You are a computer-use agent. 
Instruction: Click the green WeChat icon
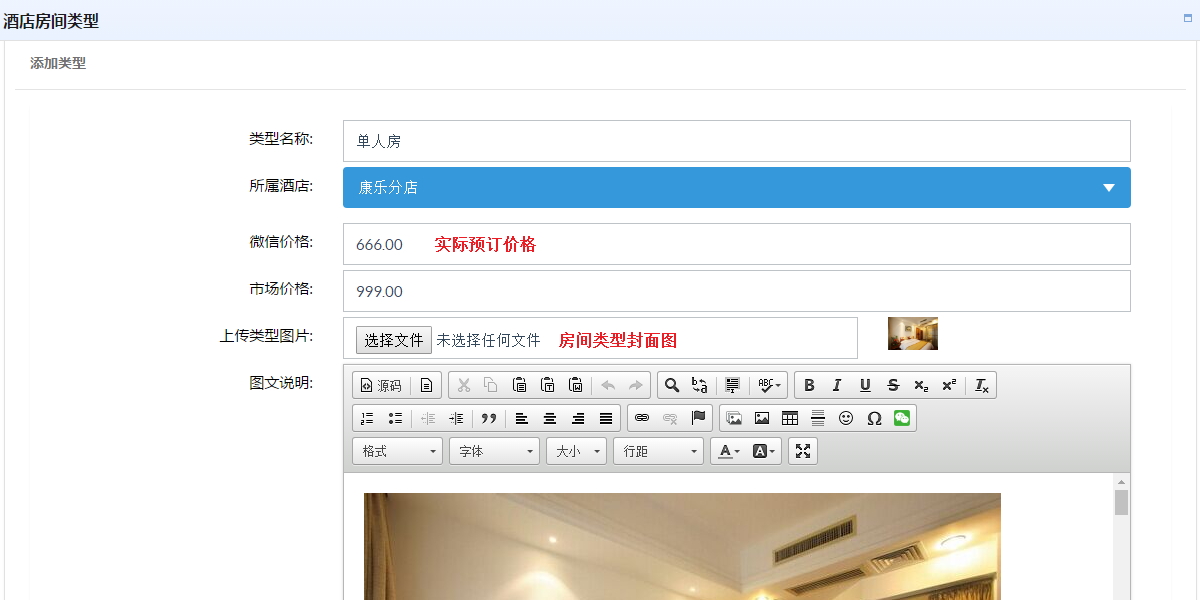(x=902, y=418)
